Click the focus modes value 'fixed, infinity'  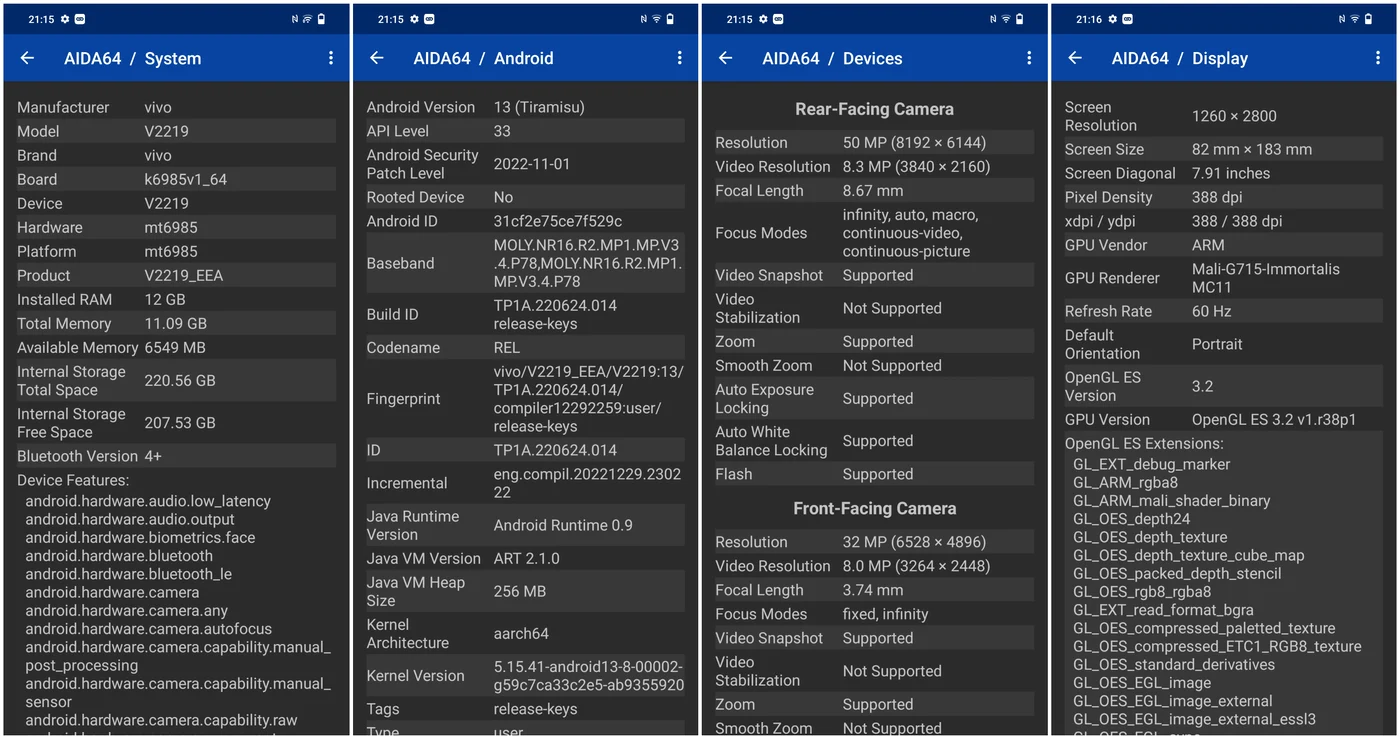coord(886,614)
